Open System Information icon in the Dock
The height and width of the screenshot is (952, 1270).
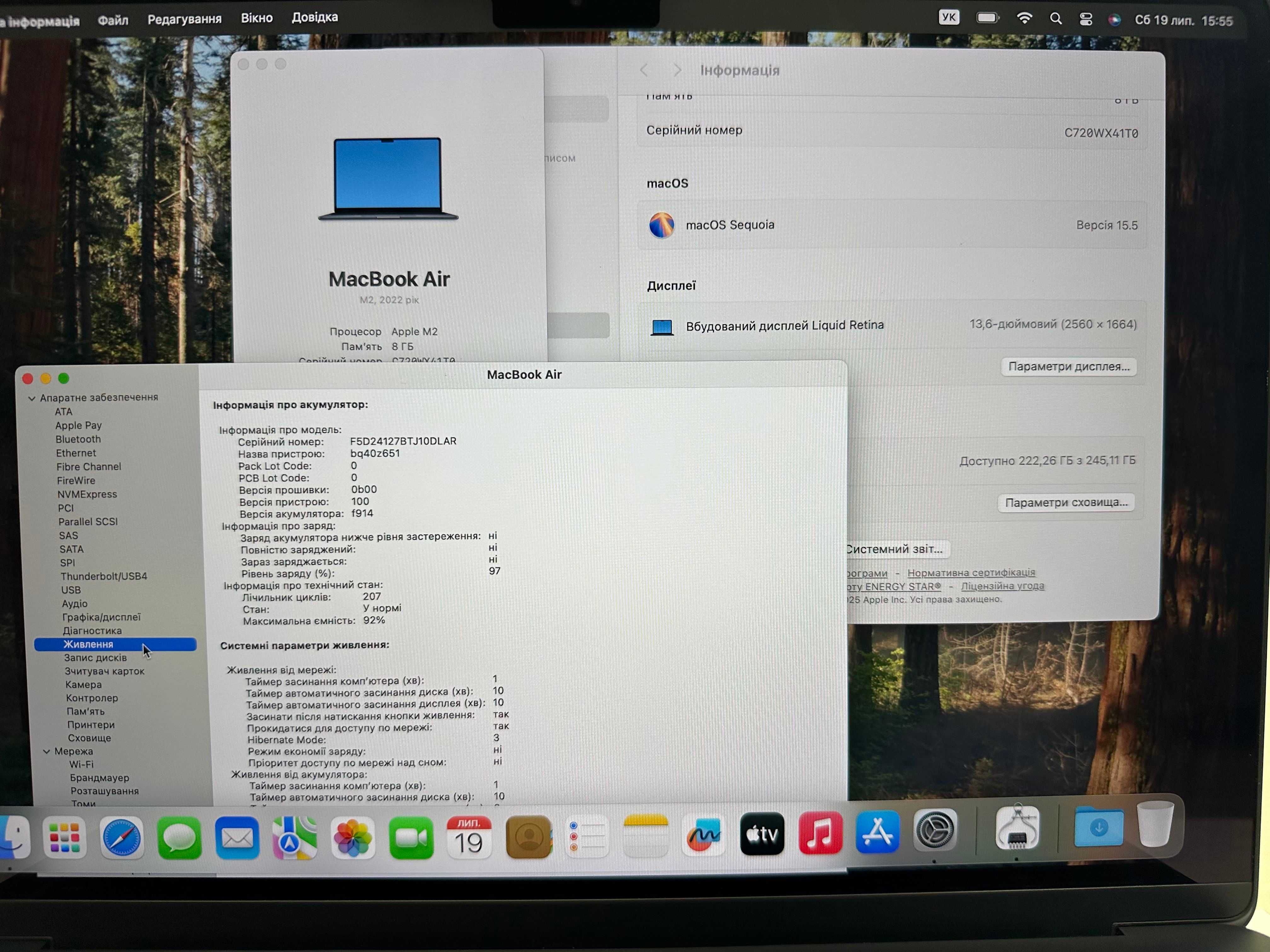coord(1017,827)
